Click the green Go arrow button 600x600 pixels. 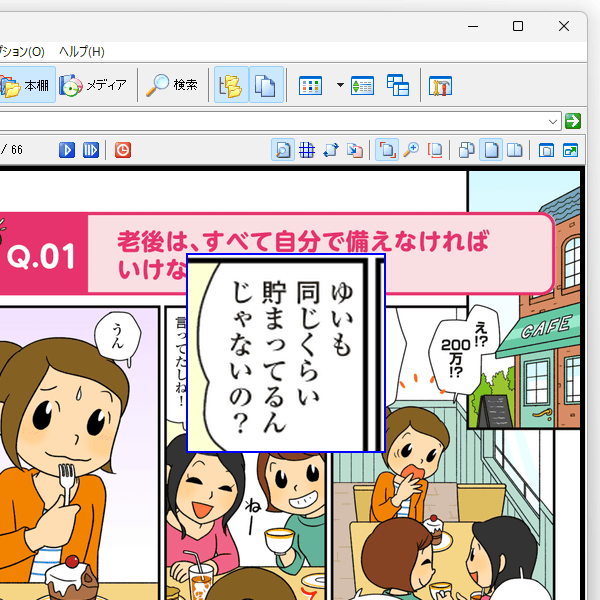click(573, 121)
